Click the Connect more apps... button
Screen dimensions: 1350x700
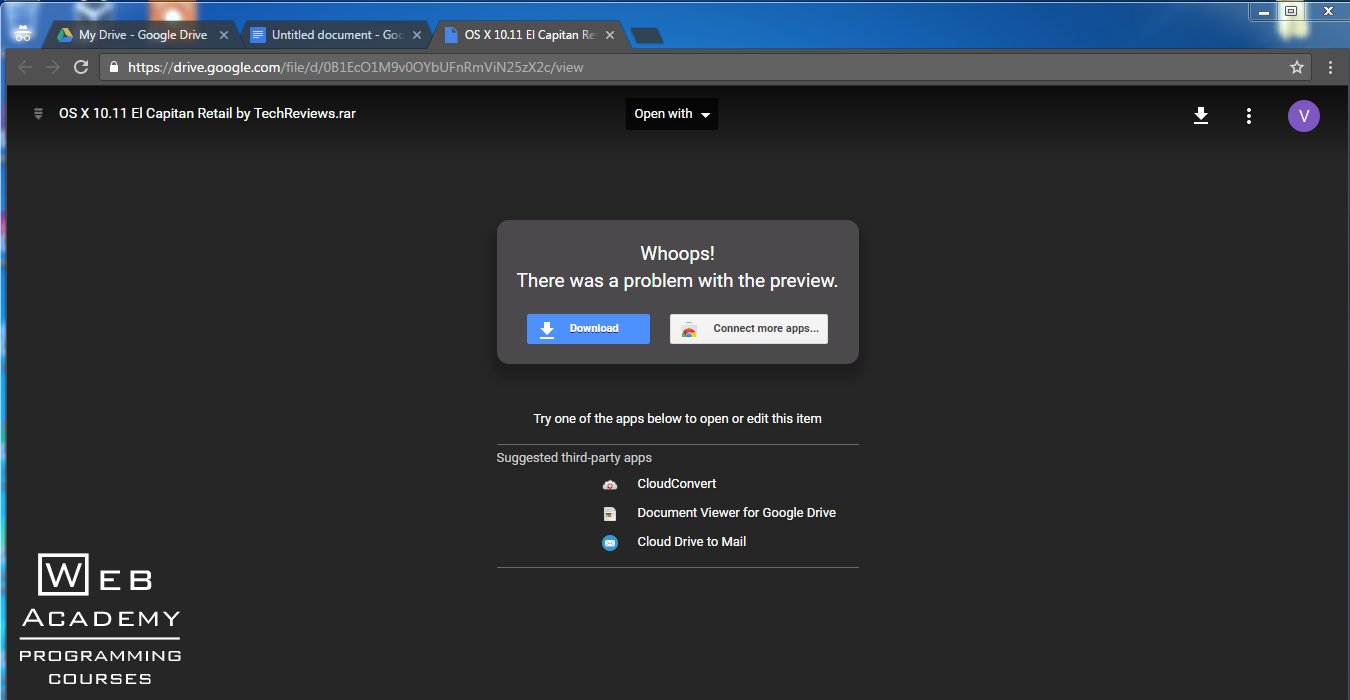pos(749,329)
